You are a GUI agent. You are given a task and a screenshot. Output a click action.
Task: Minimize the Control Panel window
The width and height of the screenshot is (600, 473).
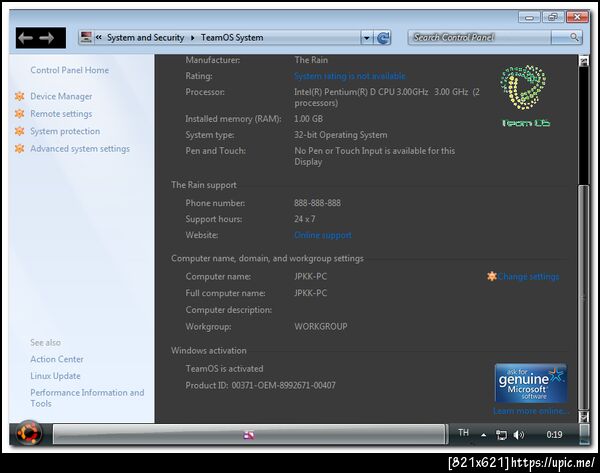click(529, 17)
